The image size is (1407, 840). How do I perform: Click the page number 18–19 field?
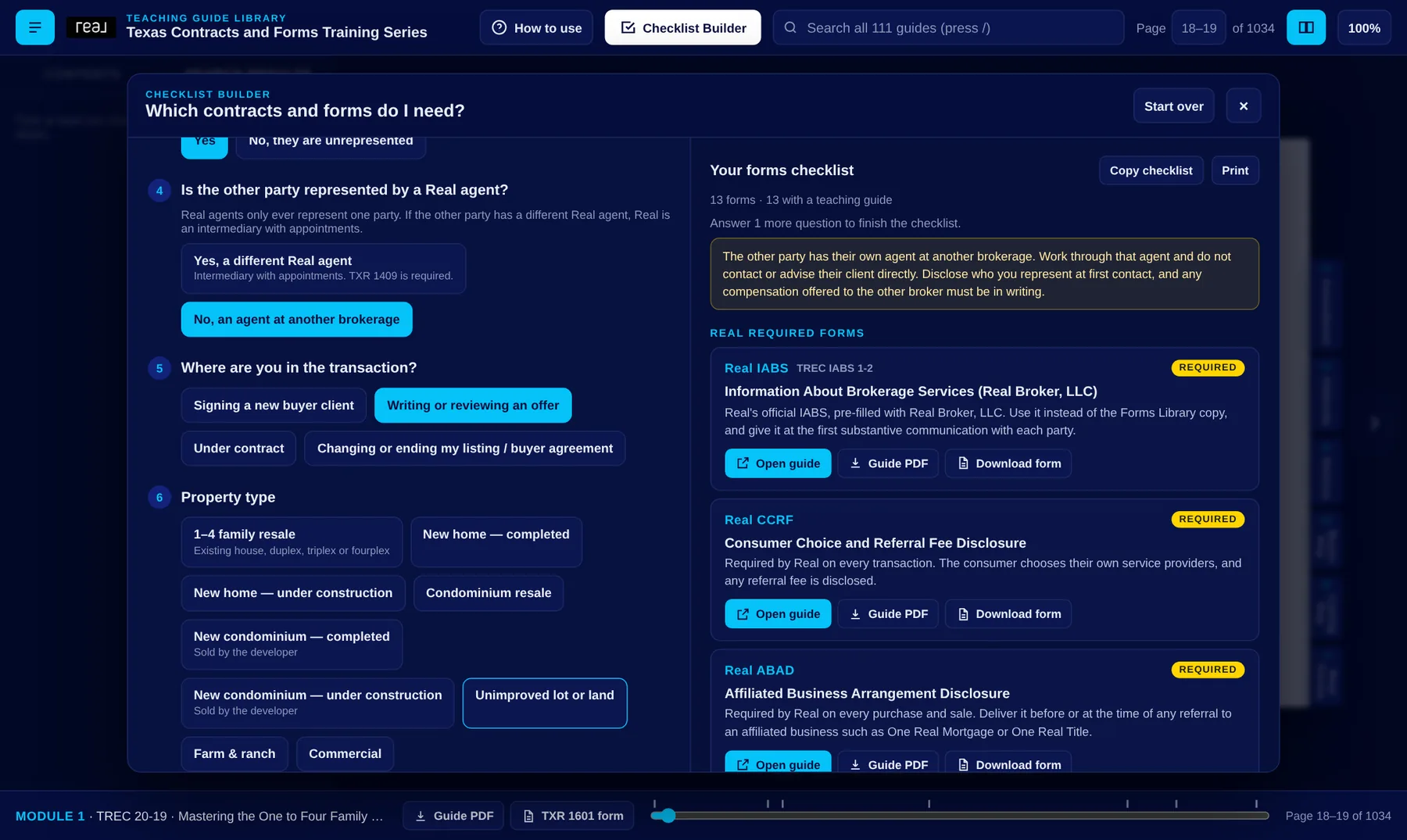pyautogui.click(x=1198, y=27)
